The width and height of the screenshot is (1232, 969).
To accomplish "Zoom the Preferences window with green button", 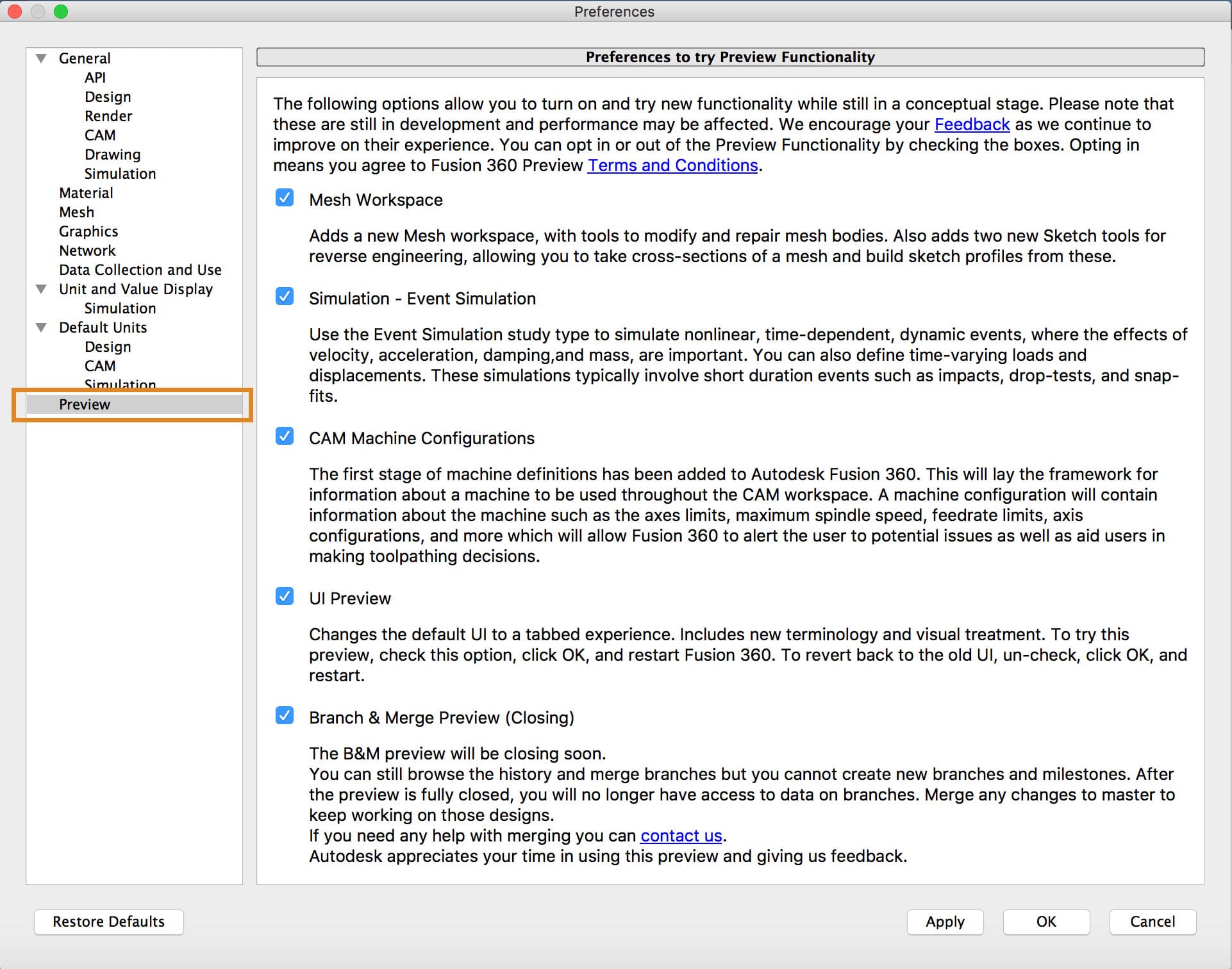I will [x=61, y=12].
